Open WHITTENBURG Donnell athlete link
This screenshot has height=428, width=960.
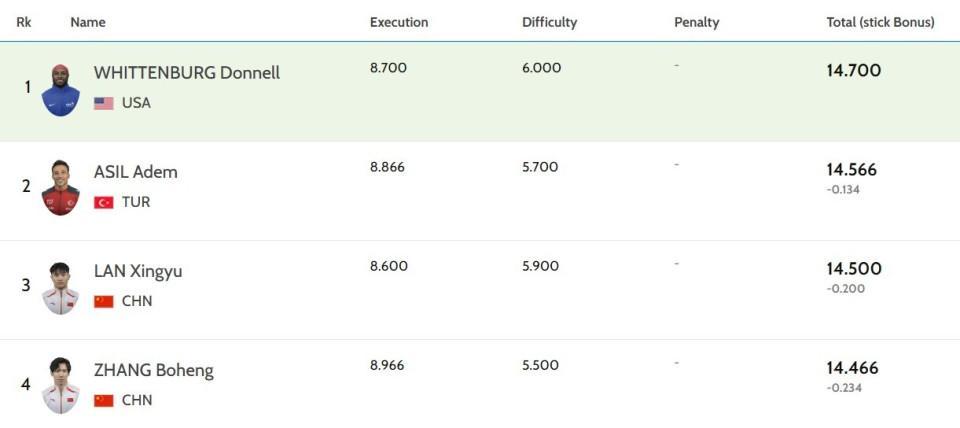coord(186,73)
